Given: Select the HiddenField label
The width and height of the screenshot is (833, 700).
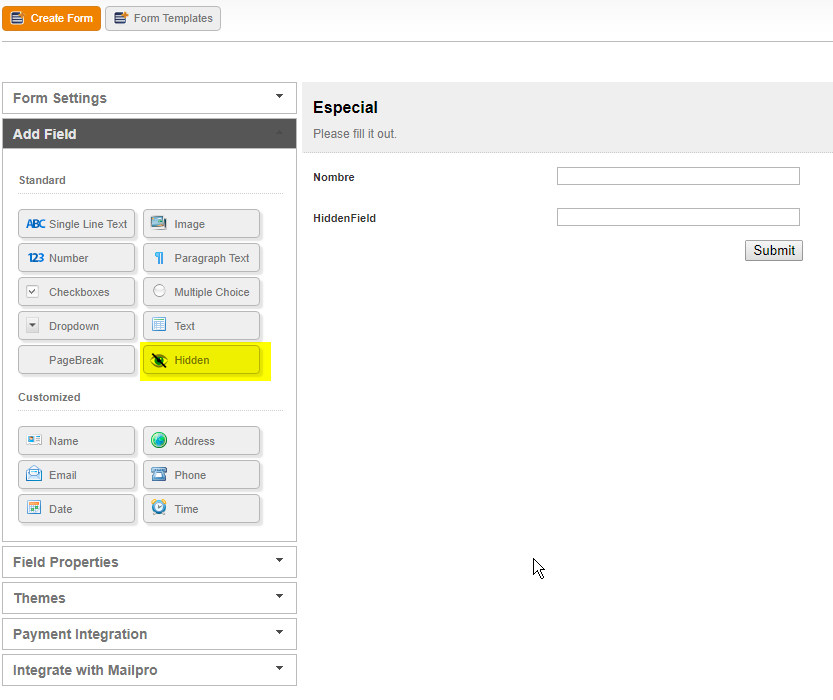Looking at the screenshot, I should tap(344, 218).
